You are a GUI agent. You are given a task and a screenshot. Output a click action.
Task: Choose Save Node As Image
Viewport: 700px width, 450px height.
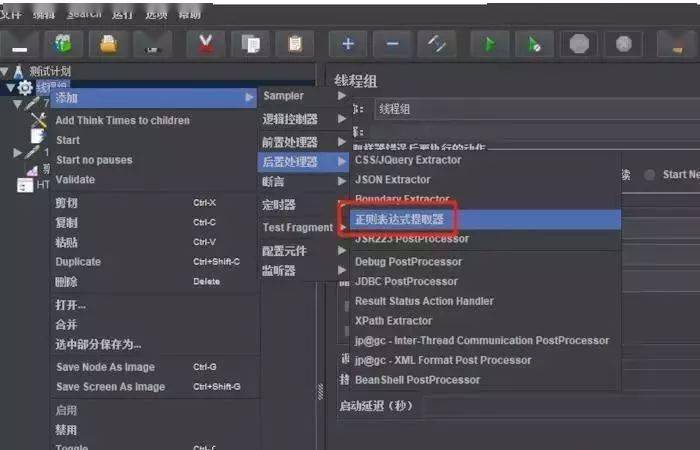[153, 367]
